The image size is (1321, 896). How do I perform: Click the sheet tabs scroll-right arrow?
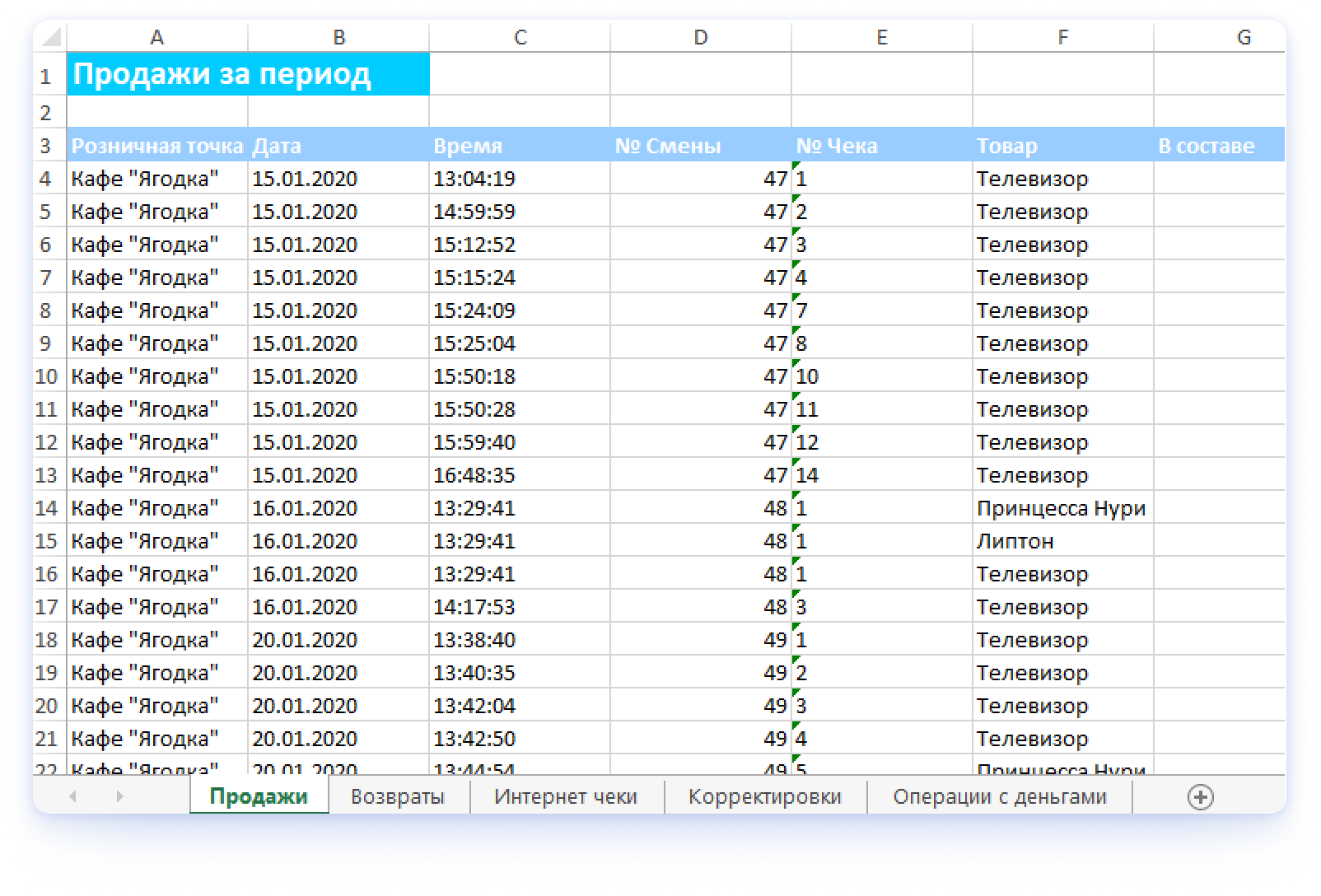(120, 796)
